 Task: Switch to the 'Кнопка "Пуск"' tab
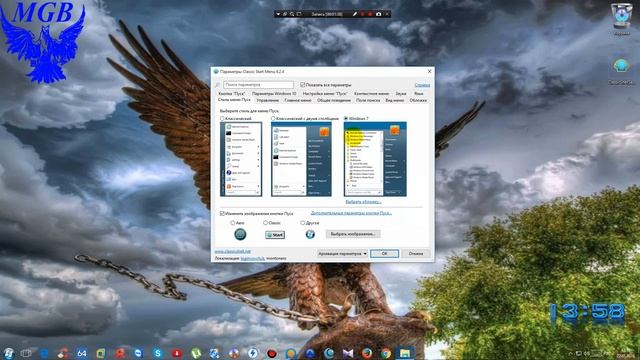[231, 93]
